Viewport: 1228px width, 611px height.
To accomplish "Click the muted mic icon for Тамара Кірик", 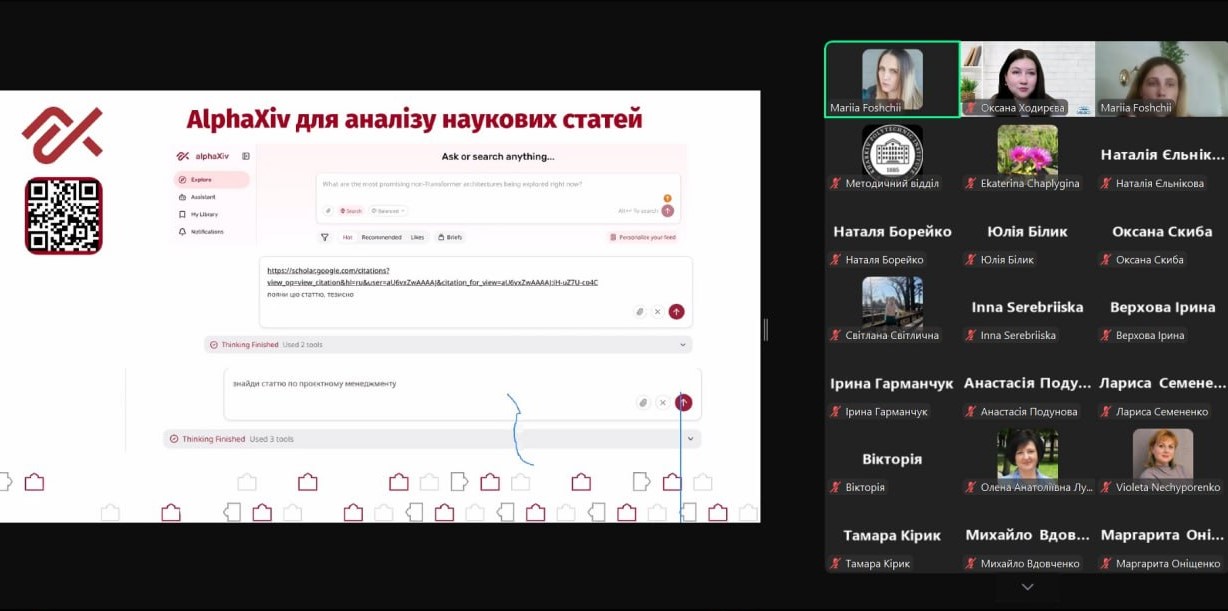I will tap(835, 564).
